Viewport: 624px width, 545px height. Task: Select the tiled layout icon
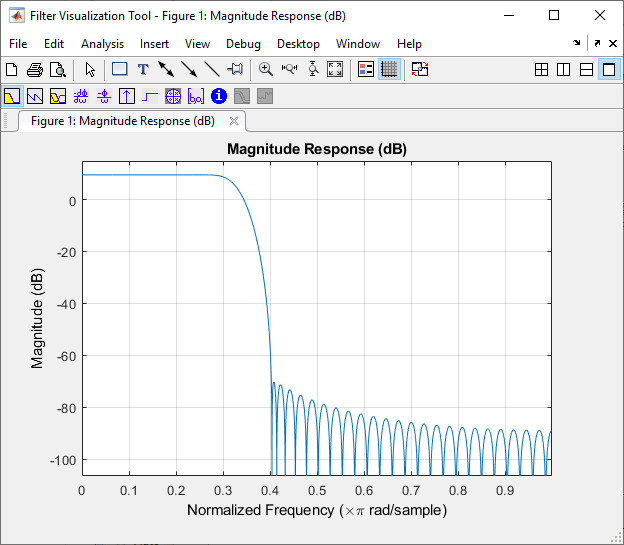[x=541, y=70]
